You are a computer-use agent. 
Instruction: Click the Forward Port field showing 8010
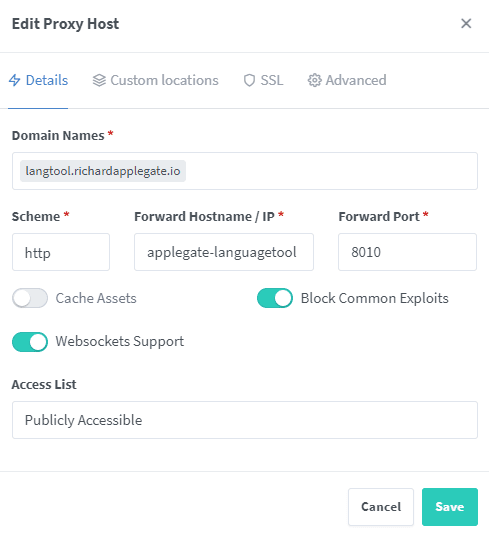coord(407,252)
